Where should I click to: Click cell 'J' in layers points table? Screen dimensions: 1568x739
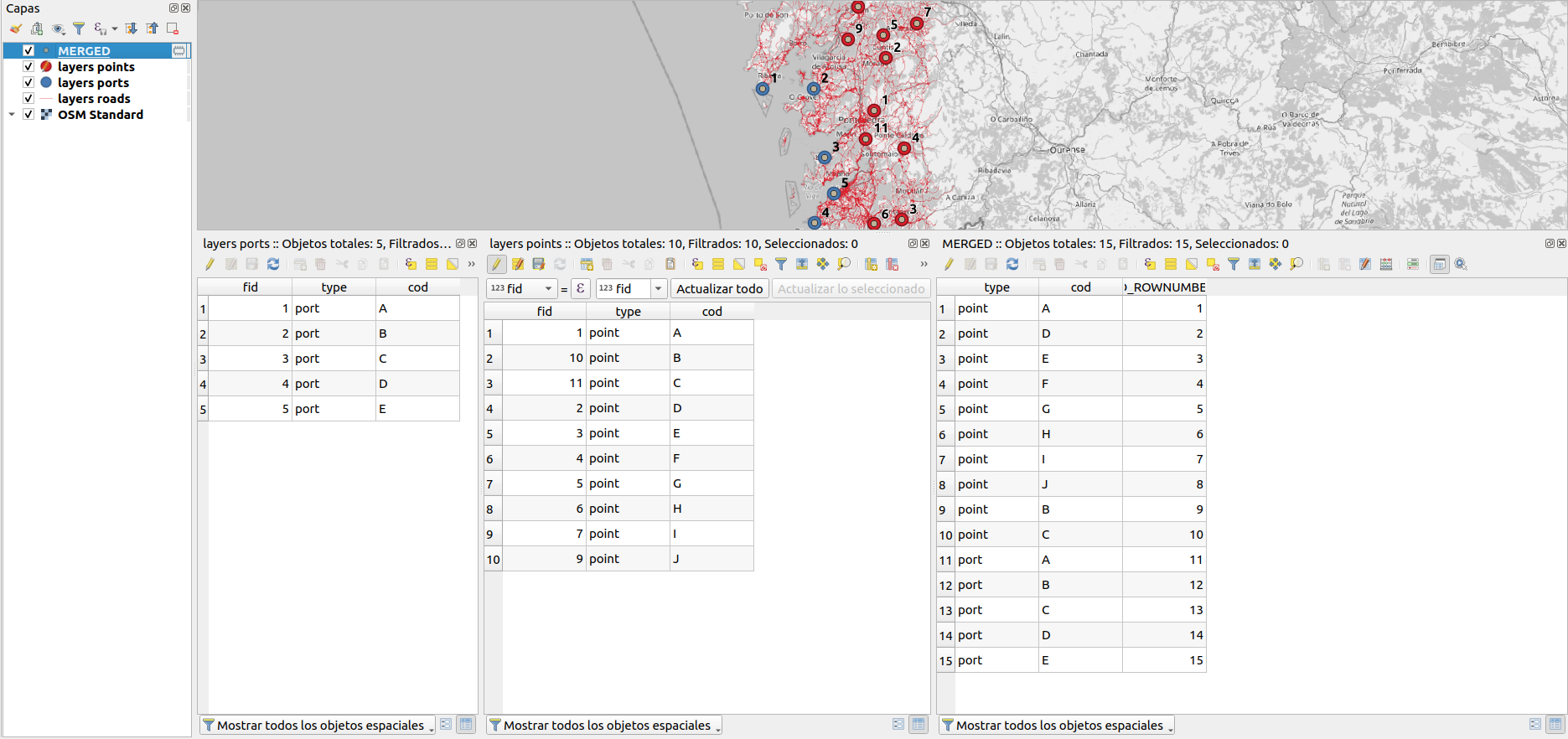(x=712, y=559)
